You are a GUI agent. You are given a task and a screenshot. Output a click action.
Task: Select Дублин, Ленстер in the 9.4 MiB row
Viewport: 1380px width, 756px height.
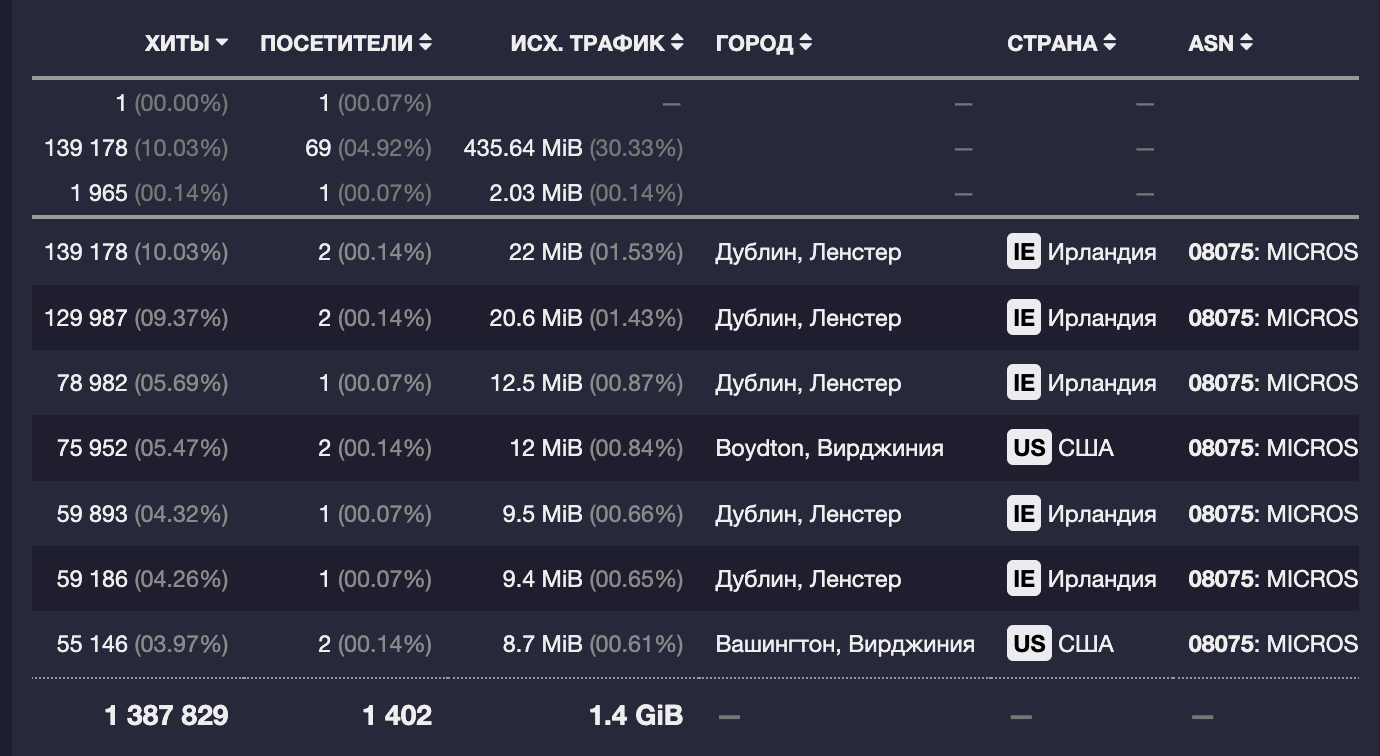808,579
